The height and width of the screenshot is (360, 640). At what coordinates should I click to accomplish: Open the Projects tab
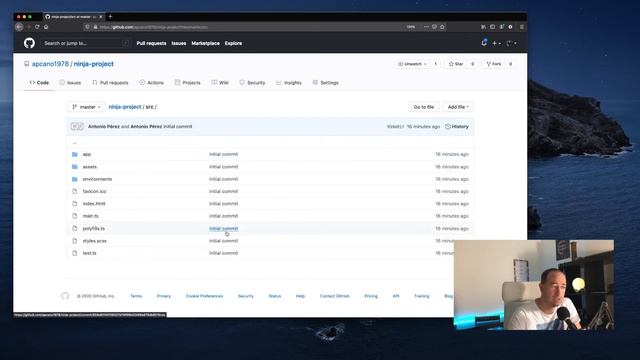188,82
